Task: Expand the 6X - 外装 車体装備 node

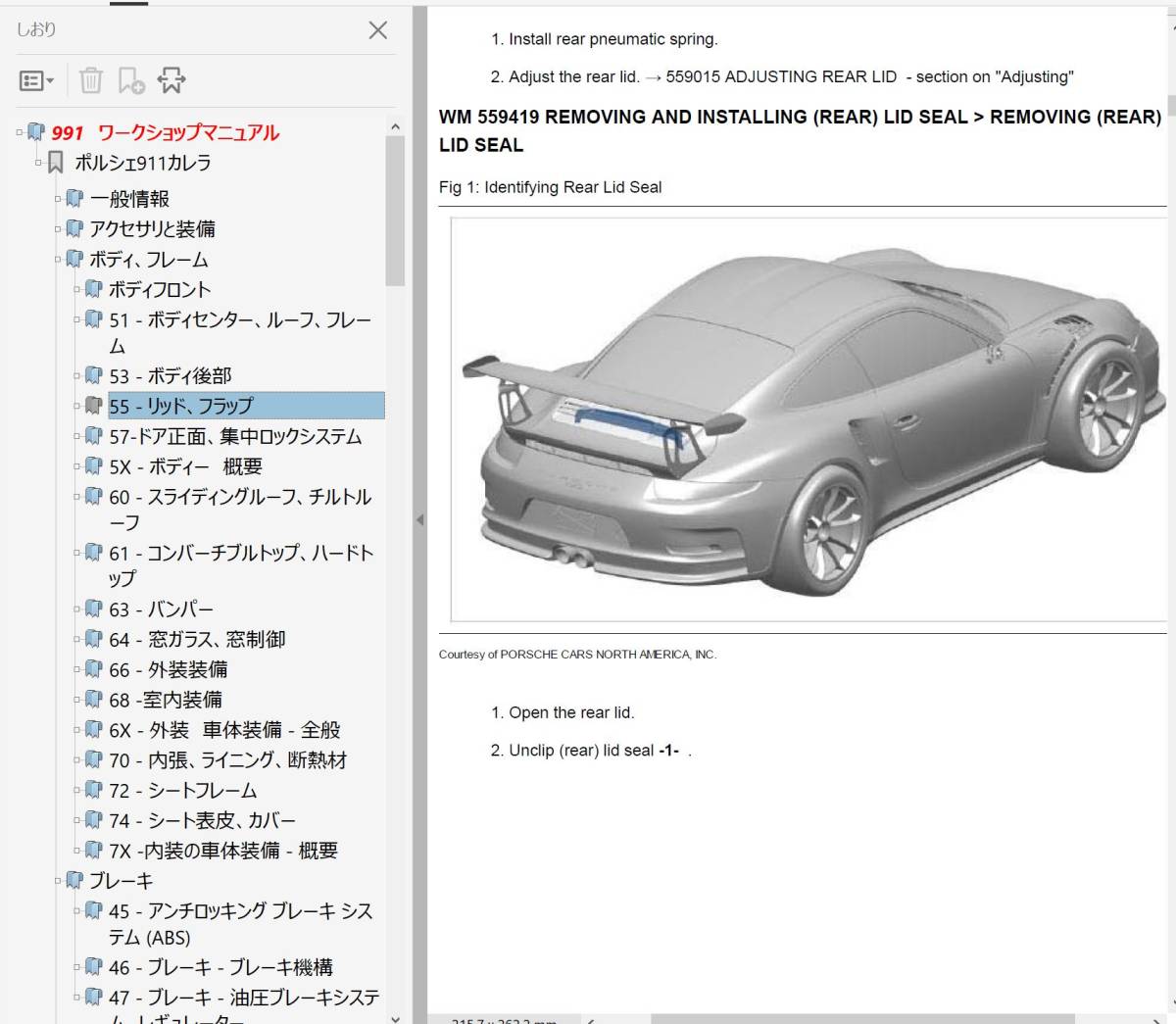Action: click(x=77, y=730)
